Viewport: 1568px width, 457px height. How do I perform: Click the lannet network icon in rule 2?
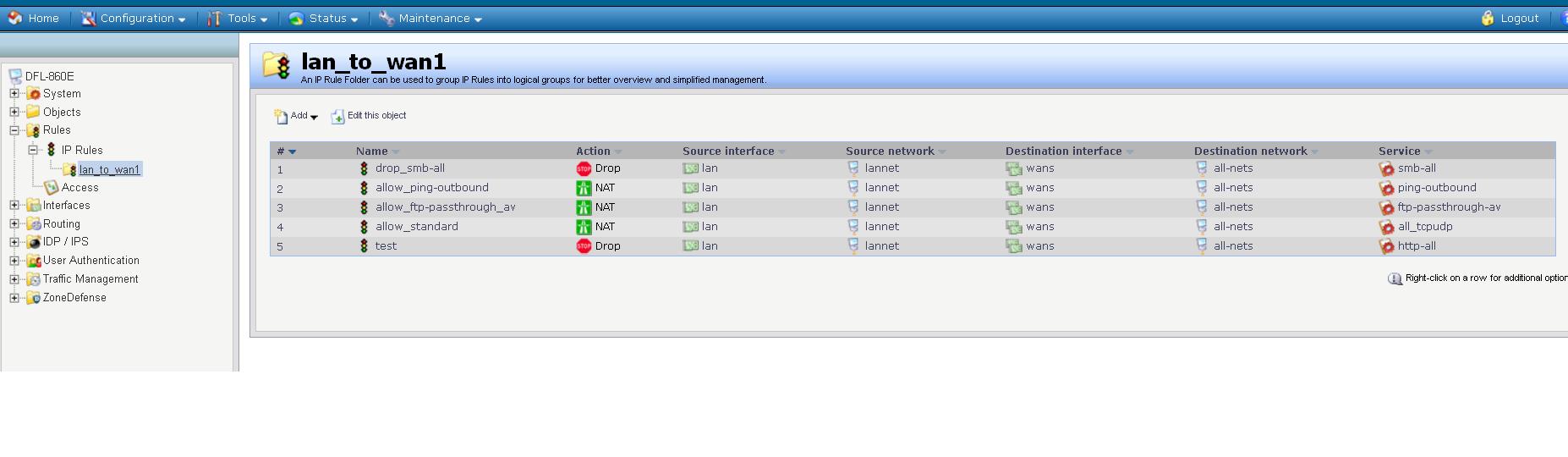point(853,188)
